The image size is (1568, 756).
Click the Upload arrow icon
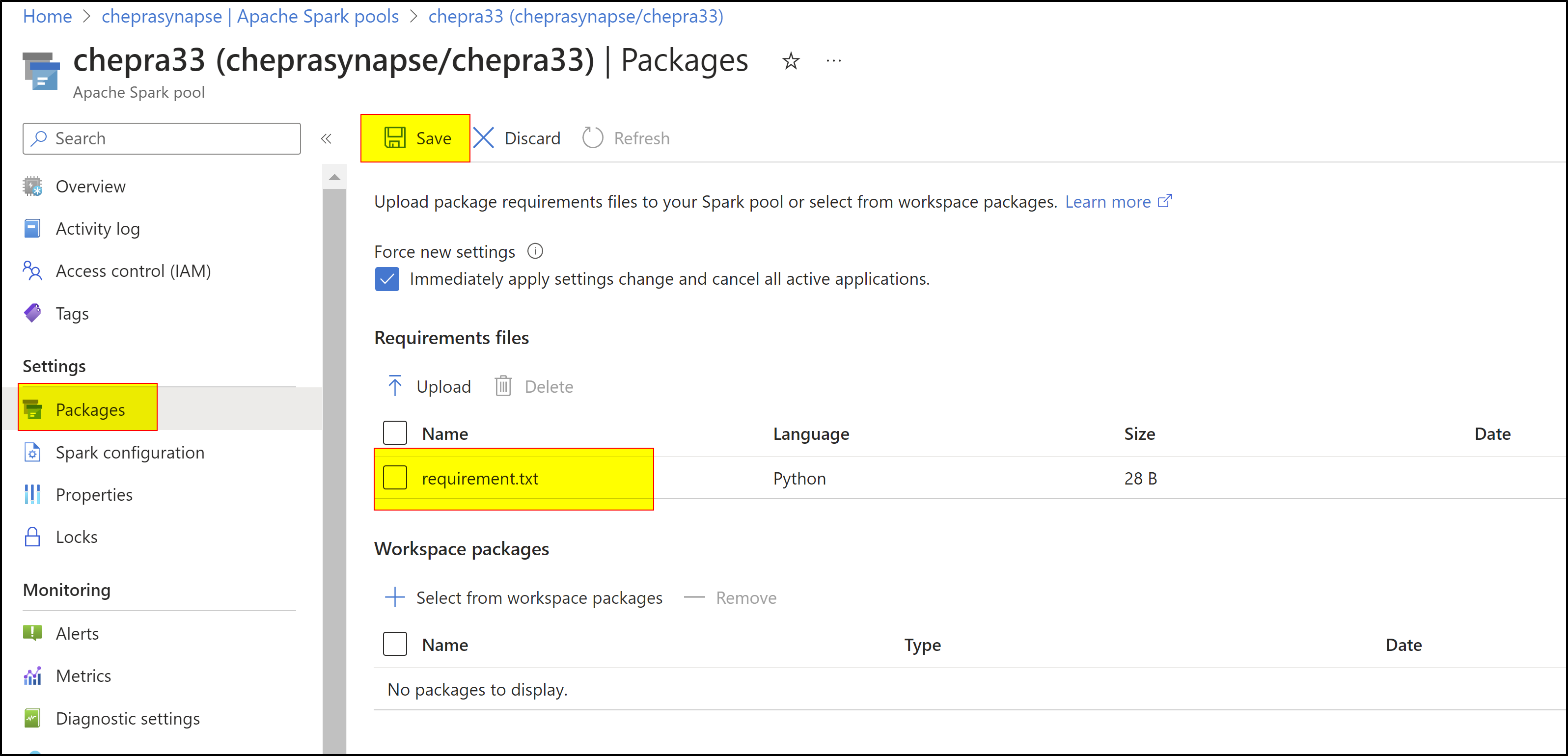[x=394, y=386]
